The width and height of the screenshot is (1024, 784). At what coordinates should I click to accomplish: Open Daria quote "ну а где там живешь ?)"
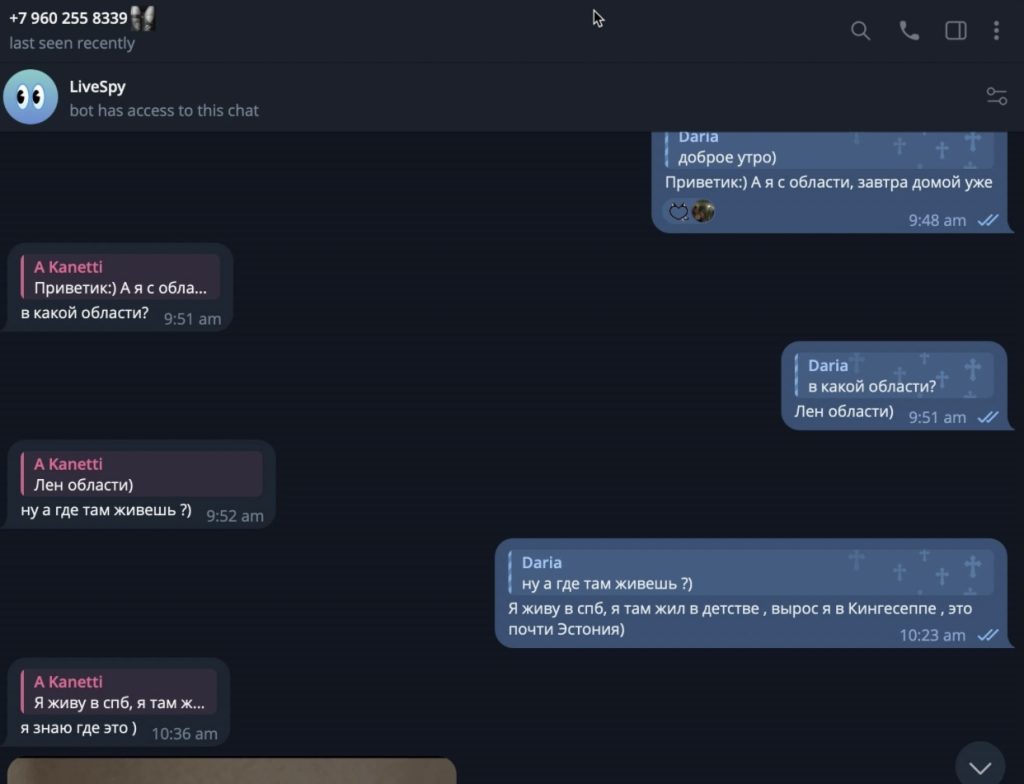coord(751,573)
